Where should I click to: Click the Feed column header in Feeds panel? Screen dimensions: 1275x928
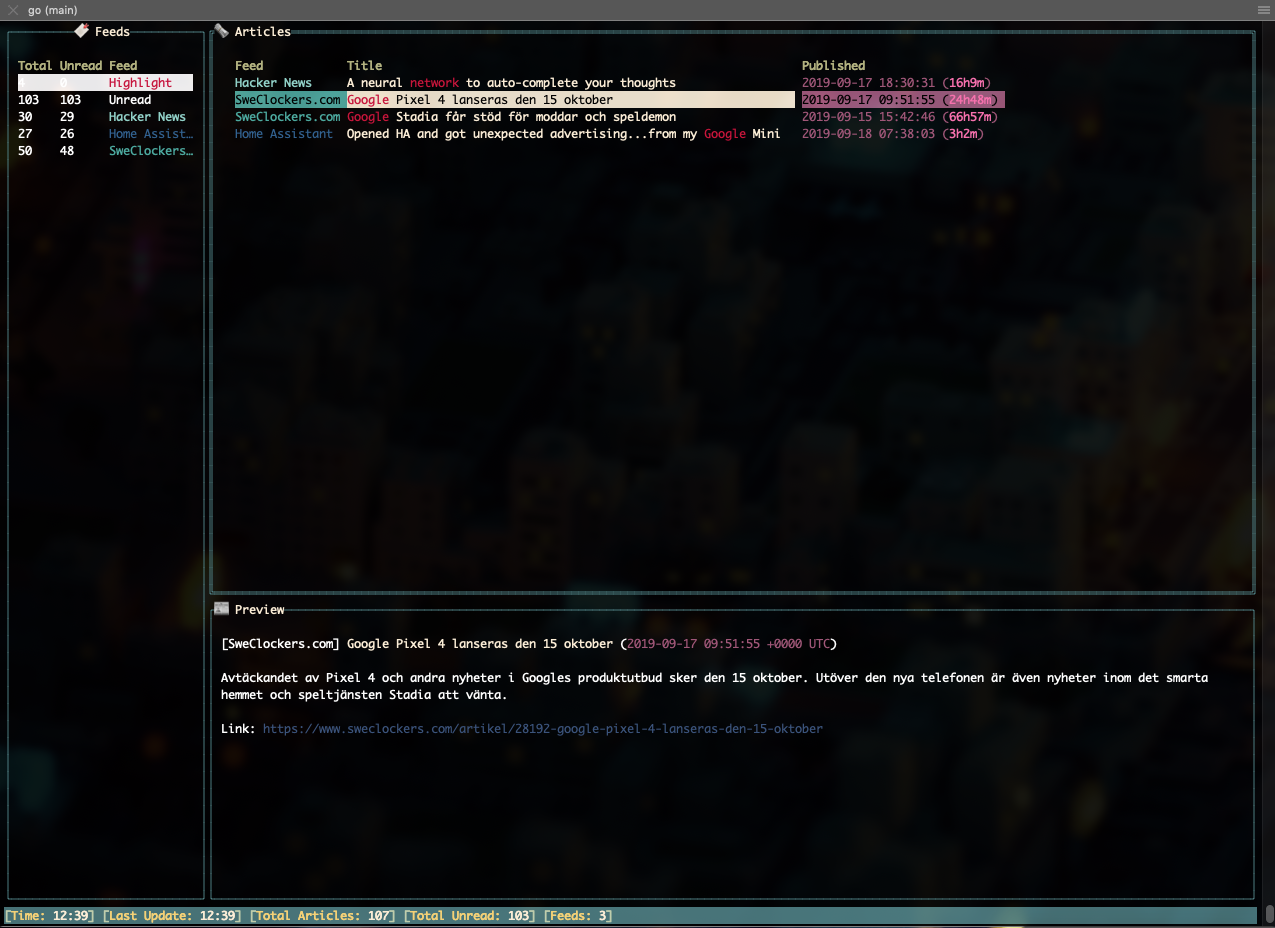point(123,66)
